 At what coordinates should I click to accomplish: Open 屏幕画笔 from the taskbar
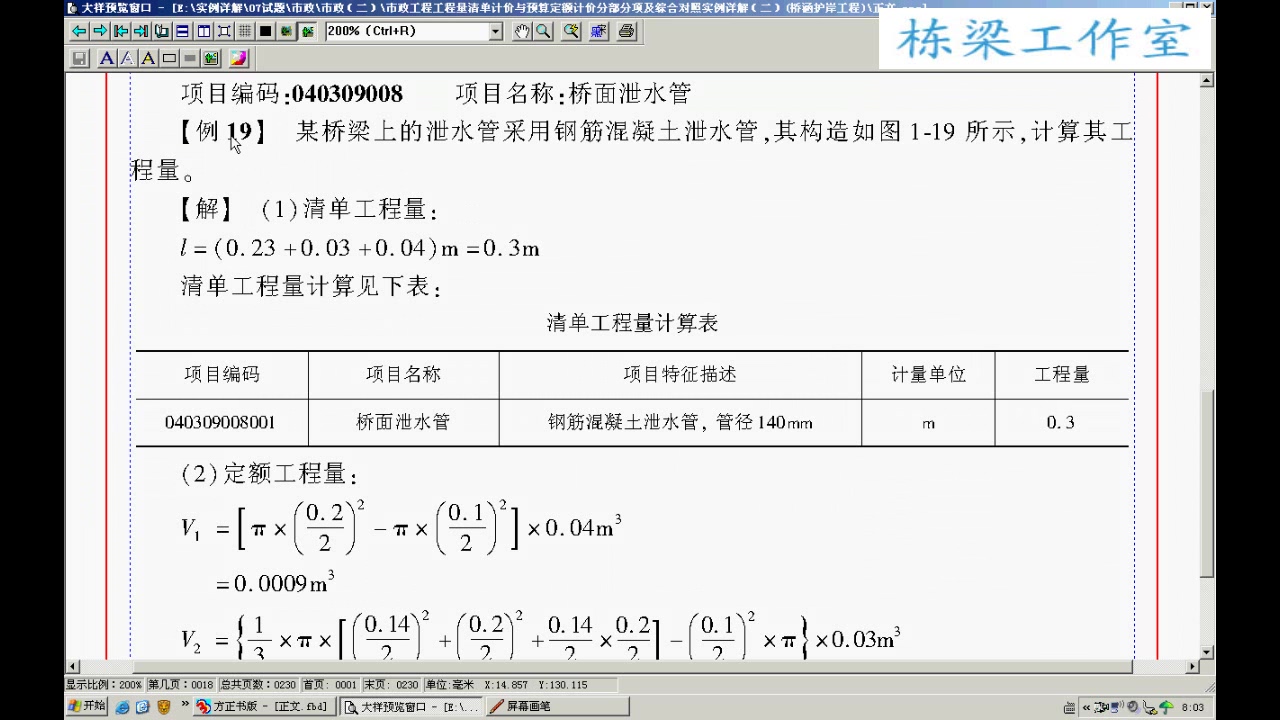click(x=558, y=706)
